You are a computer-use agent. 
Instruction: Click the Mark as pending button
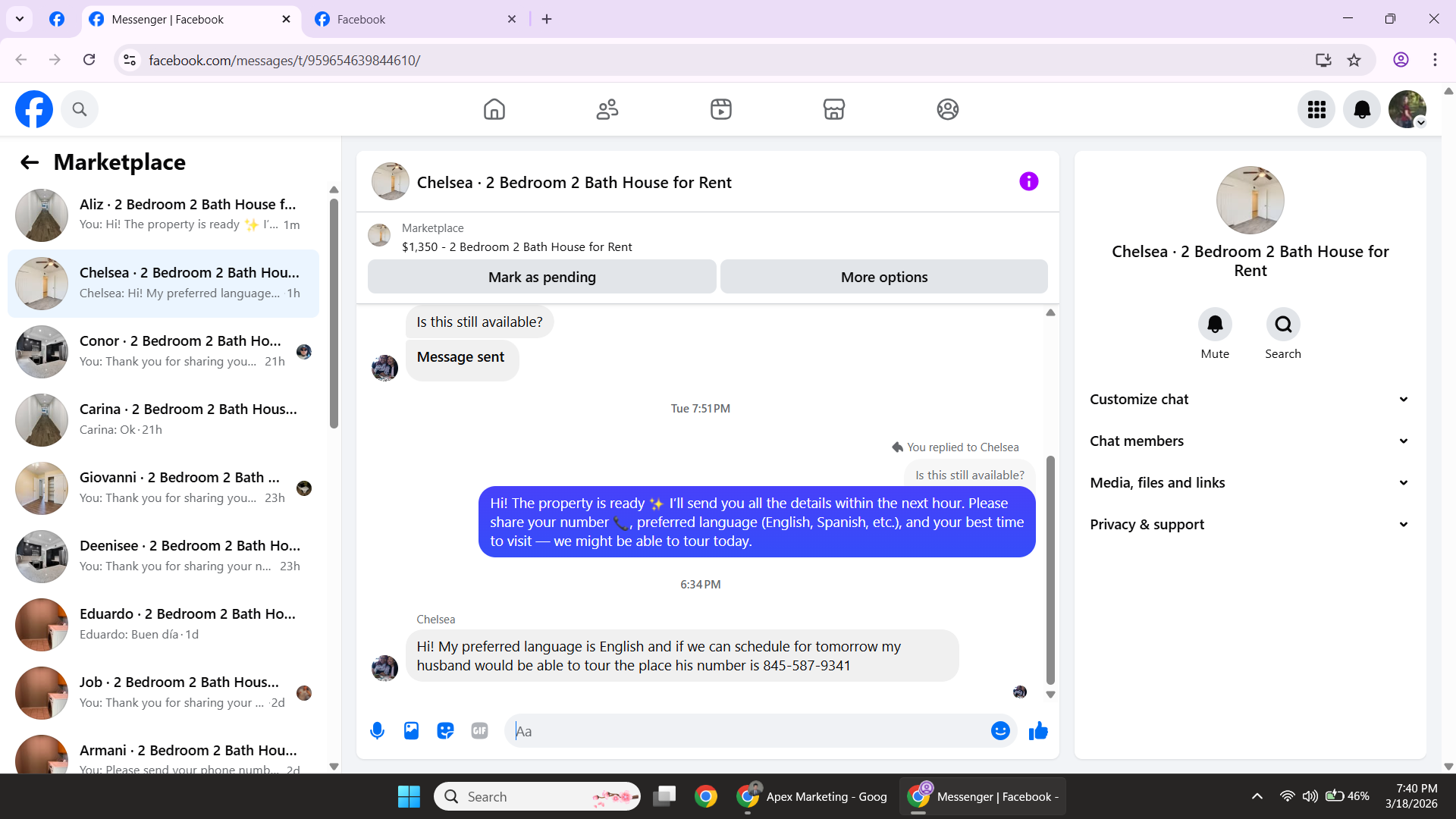541,278
